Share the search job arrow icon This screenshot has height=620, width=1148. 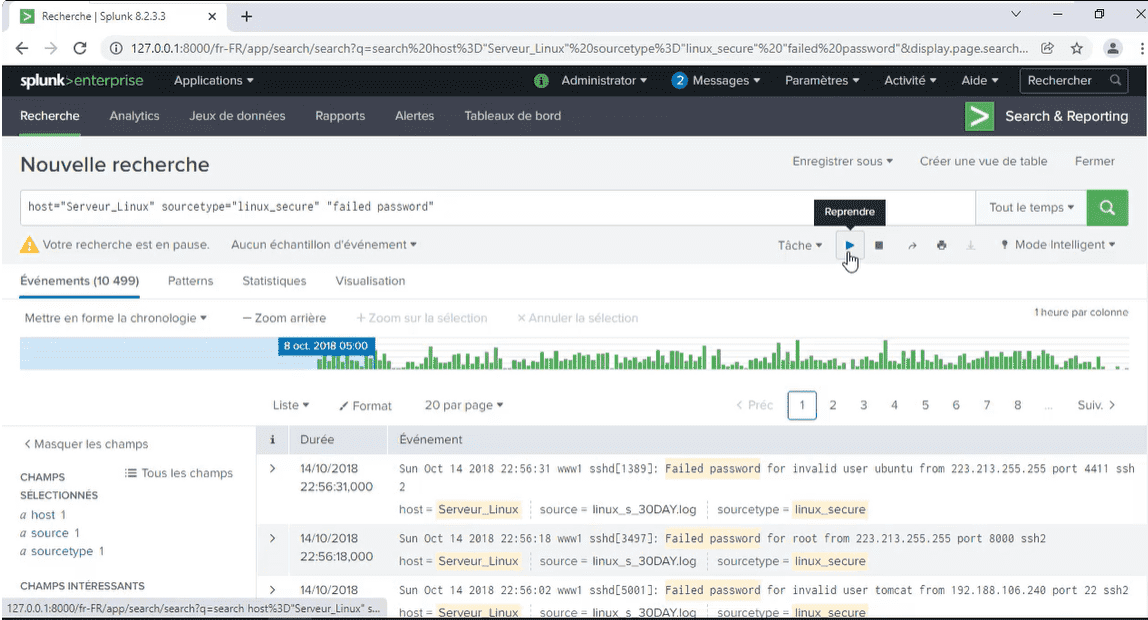click(912, 245)
